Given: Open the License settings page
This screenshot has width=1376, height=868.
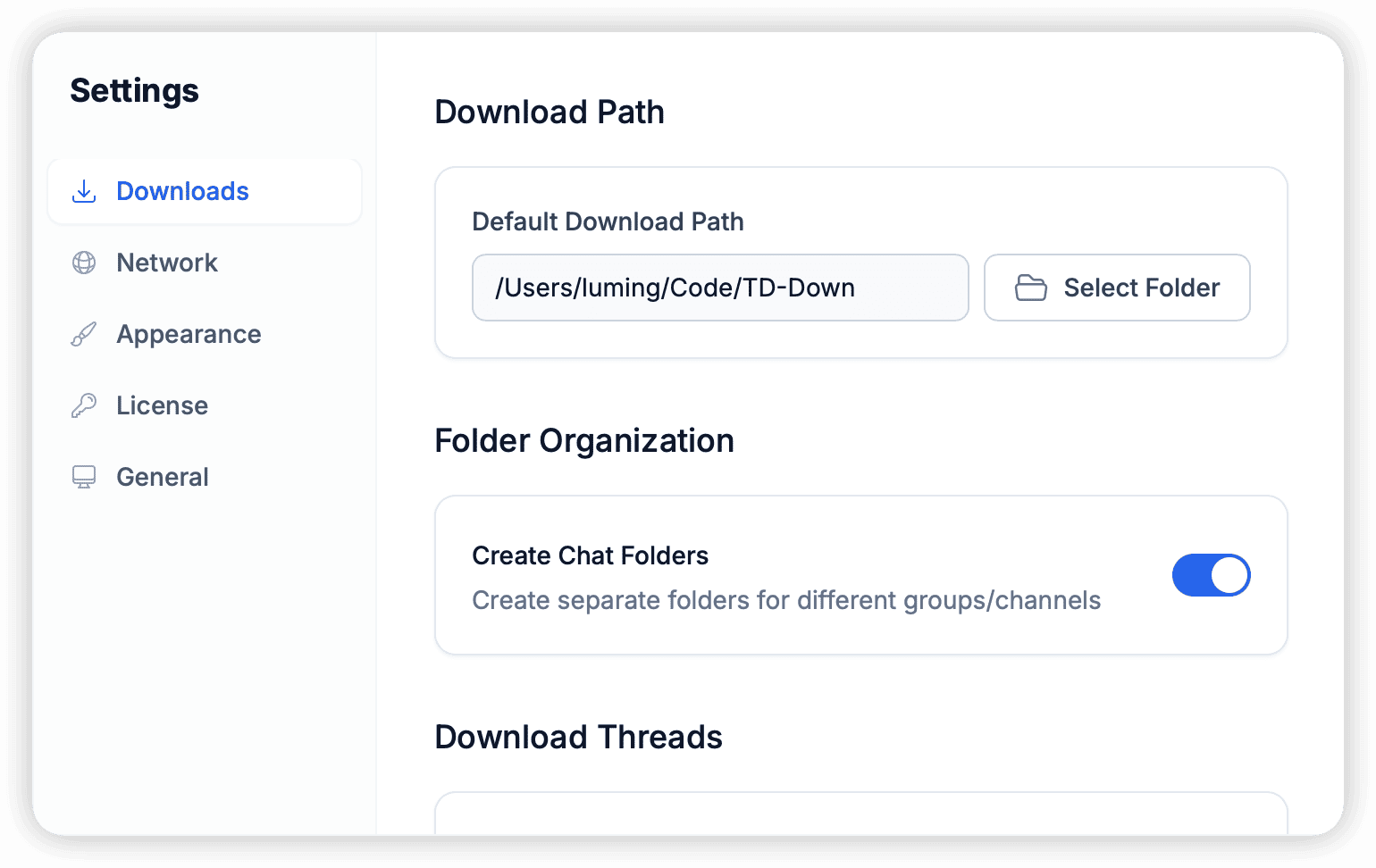Looking at the screenshot, I should point(161,405).
